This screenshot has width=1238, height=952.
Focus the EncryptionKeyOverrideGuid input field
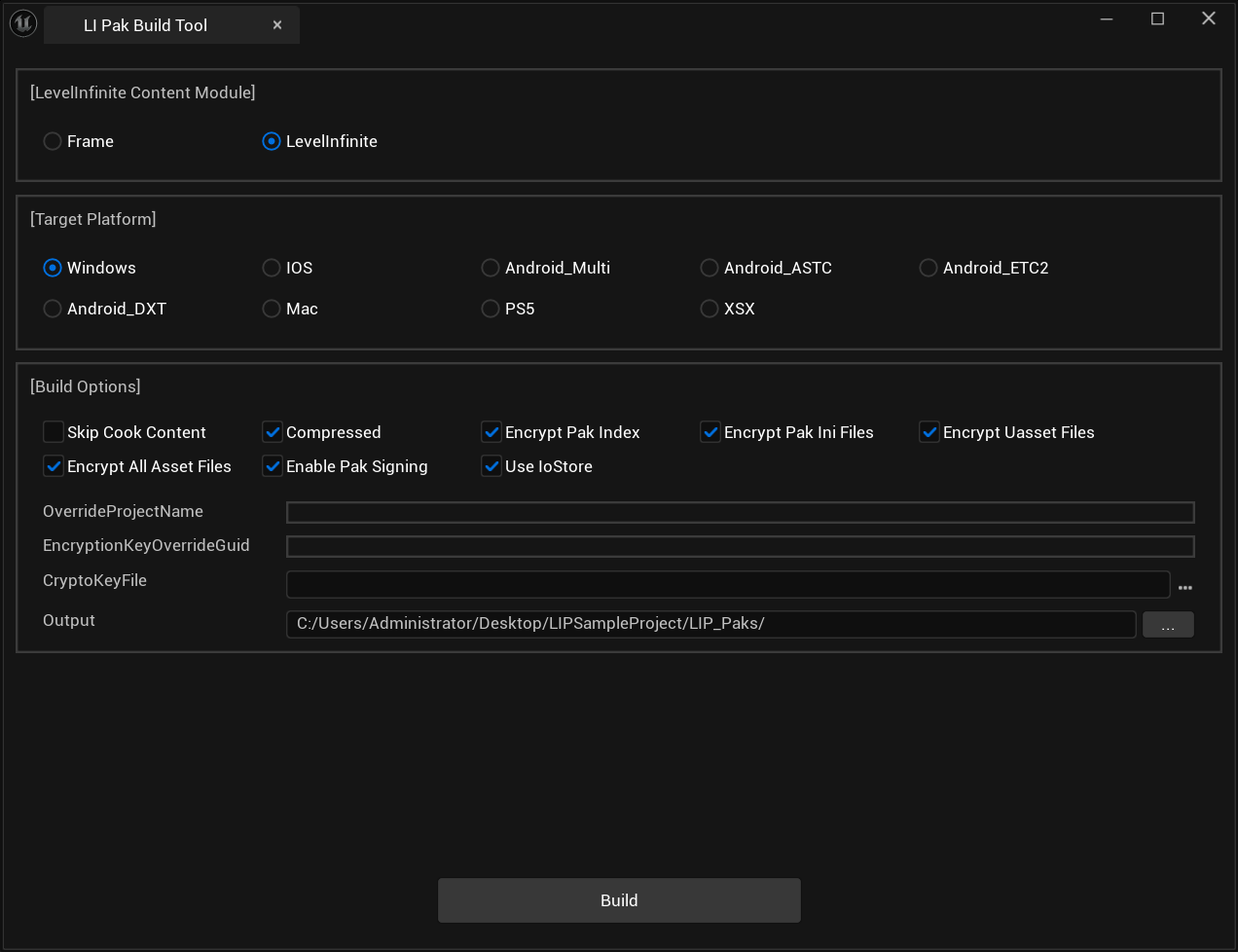(740, 547)
